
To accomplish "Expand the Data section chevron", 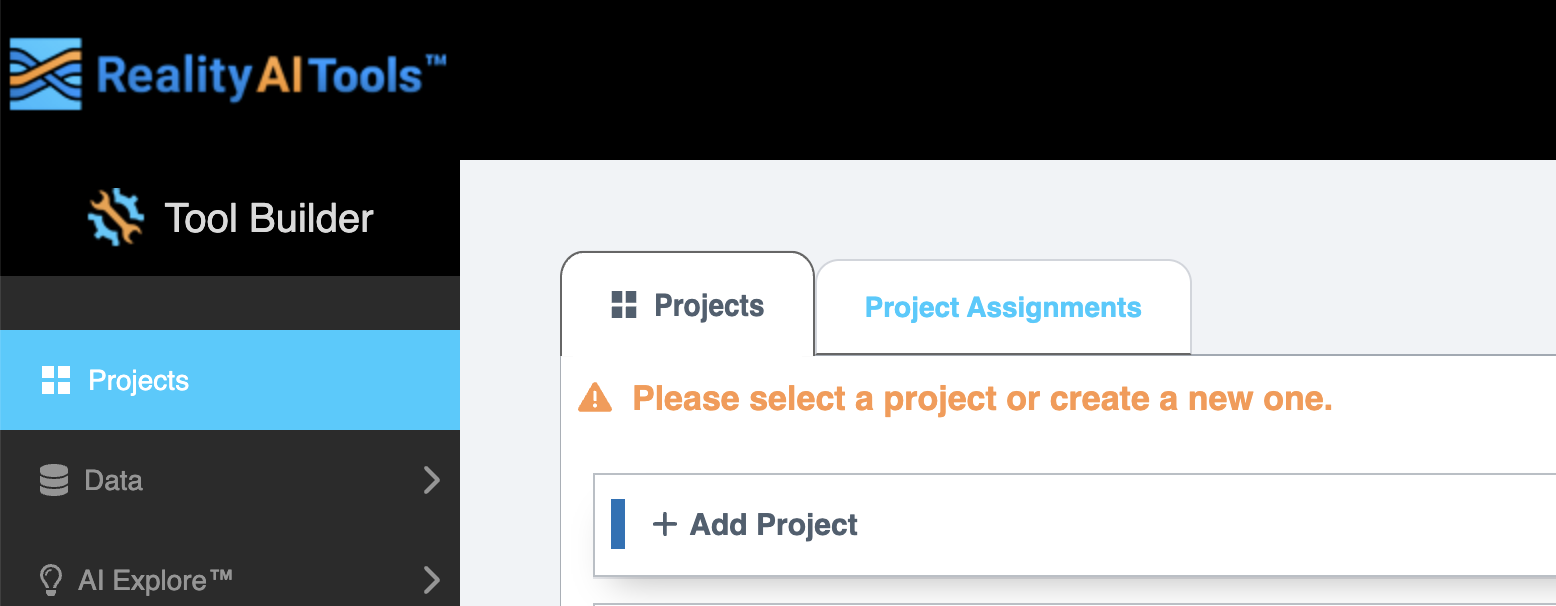I will click(x=431, y=480).
